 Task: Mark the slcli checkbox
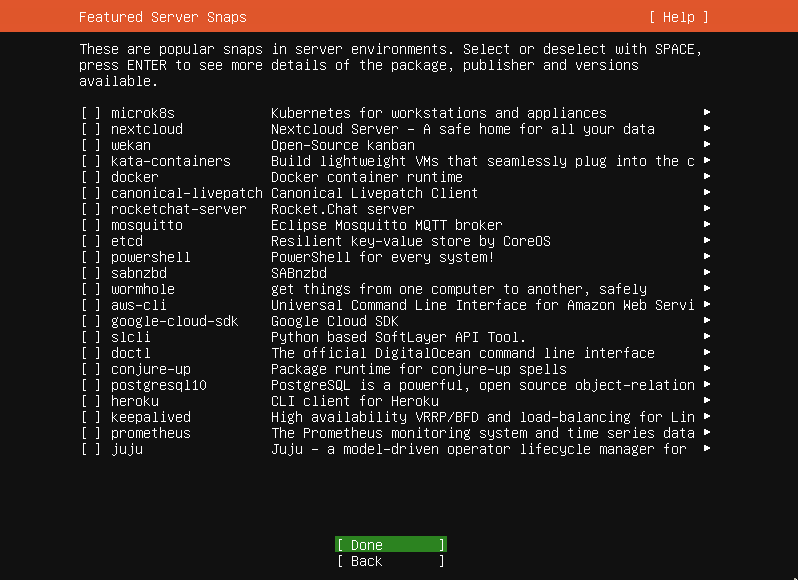tap(91, 337)
